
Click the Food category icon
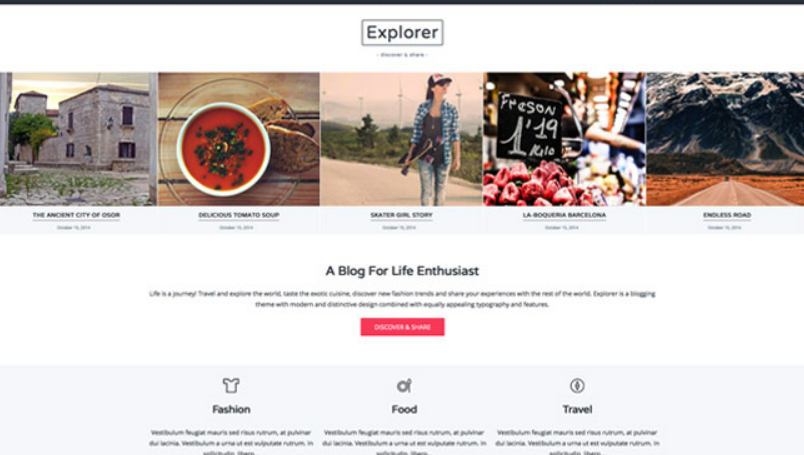[x=404, y=385]
